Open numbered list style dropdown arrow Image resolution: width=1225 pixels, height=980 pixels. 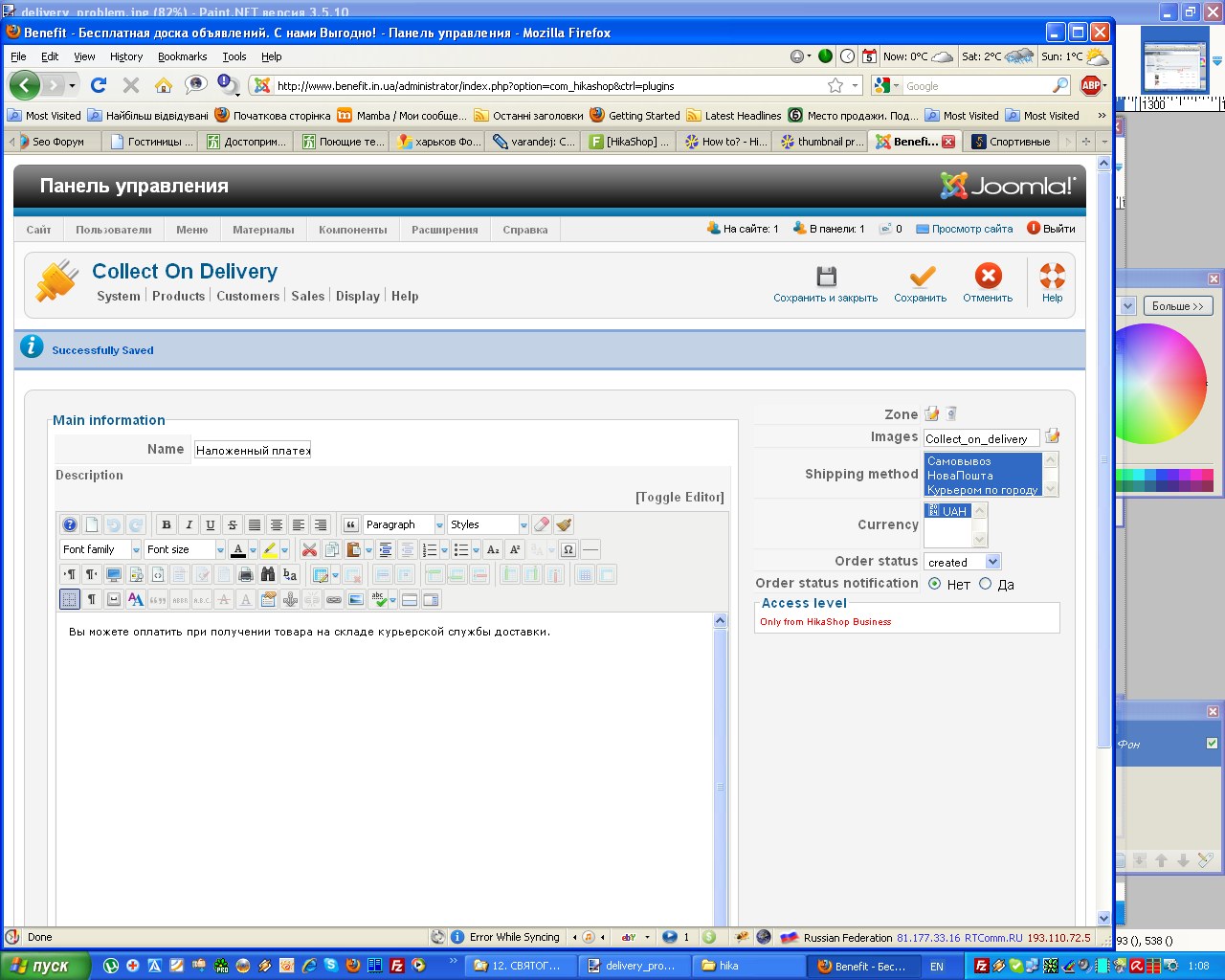click(x=444, y=550)
